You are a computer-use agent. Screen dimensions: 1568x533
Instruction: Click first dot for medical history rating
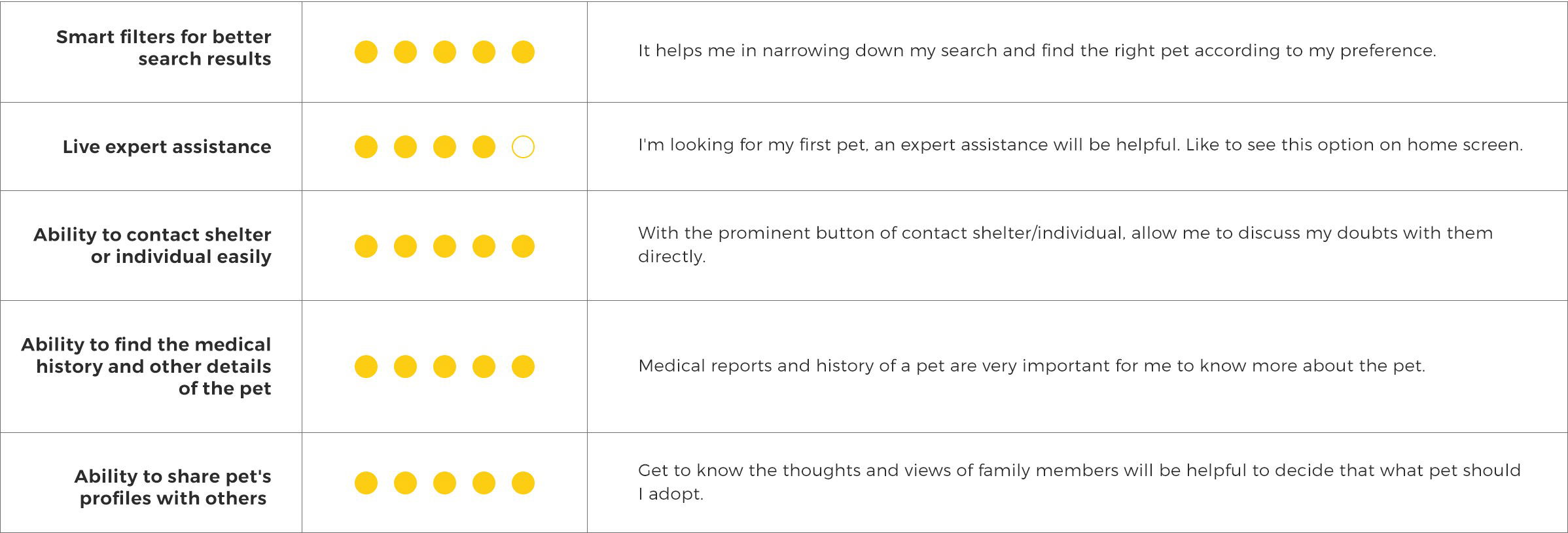(x=366, y=366)
